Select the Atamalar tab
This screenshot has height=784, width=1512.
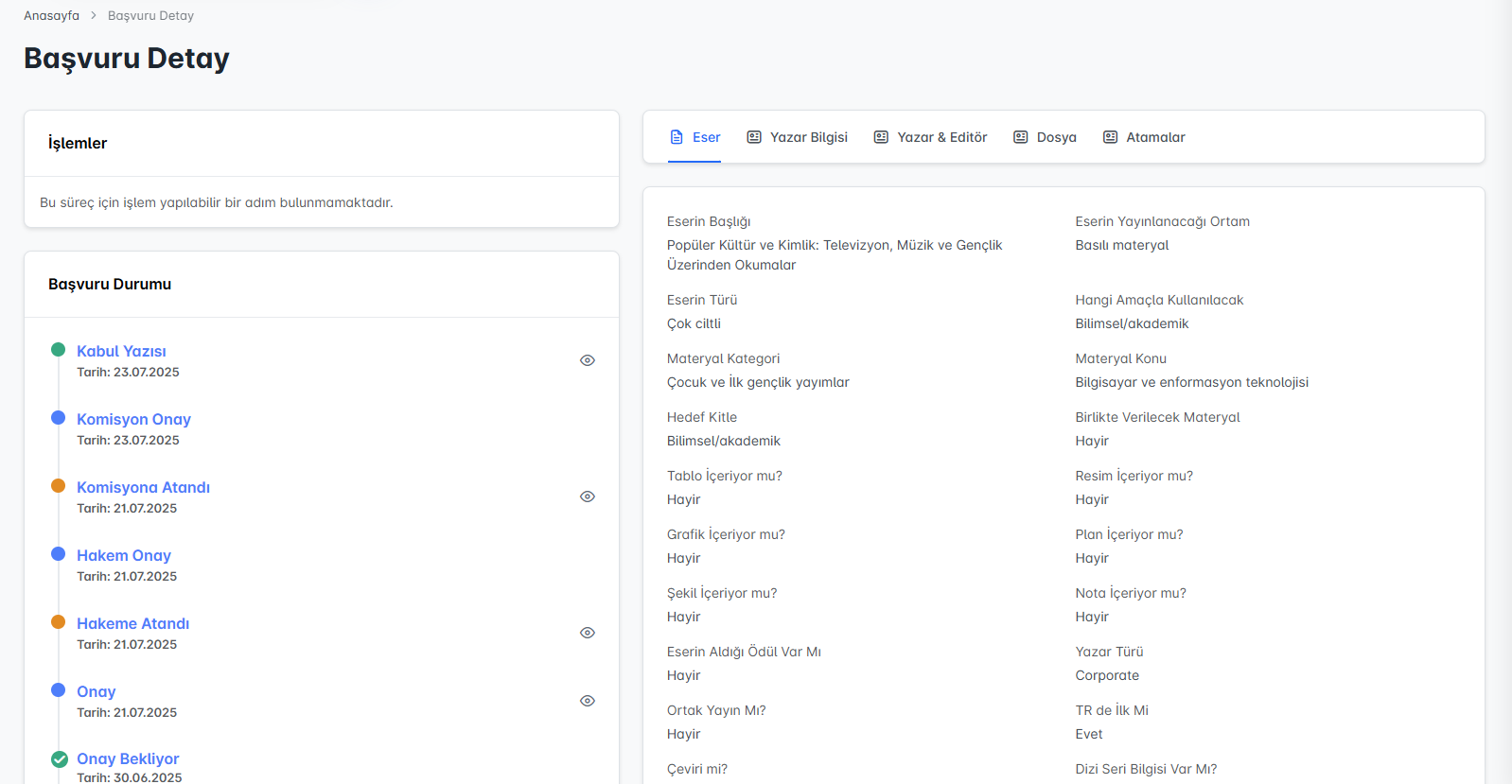tap(1155, 137)
